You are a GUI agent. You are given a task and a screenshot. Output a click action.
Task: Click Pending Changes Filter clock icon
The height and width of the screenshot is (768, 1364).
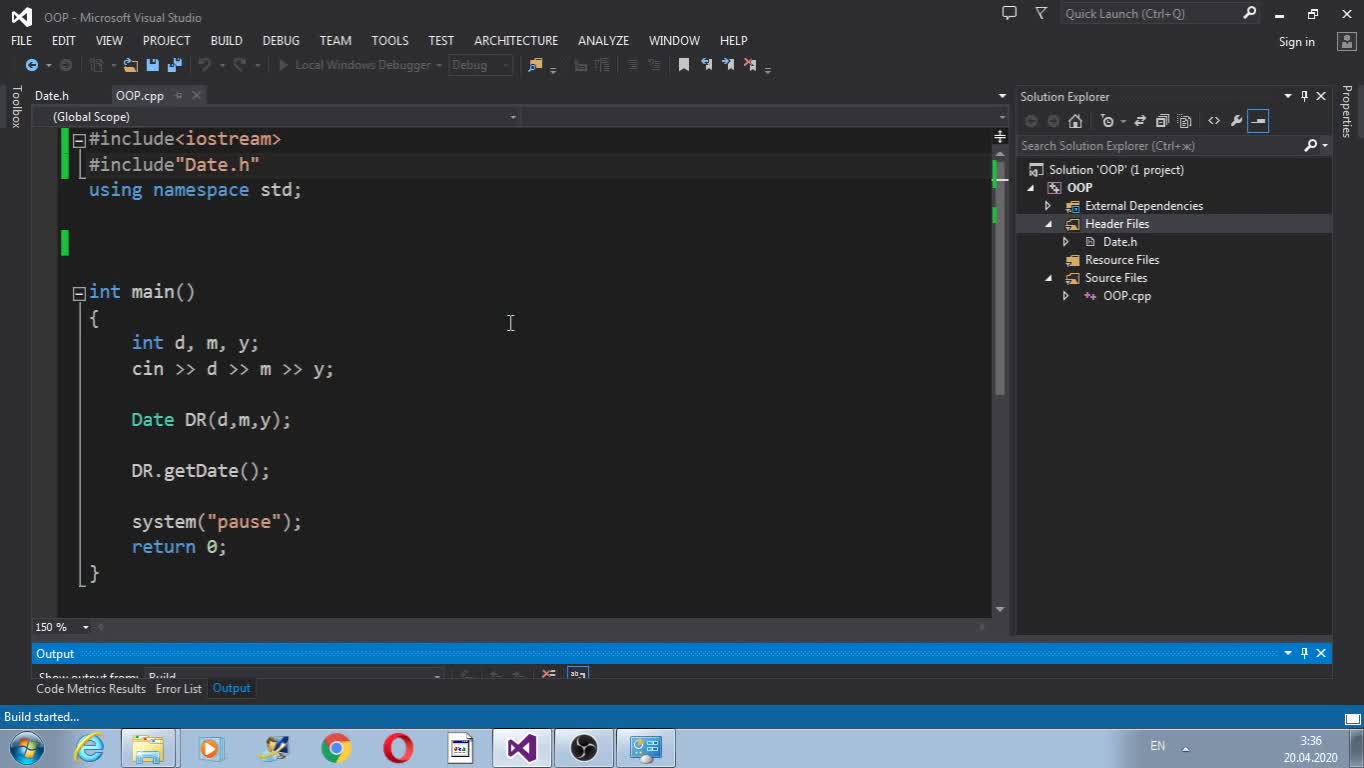[x=1107, y=121]
